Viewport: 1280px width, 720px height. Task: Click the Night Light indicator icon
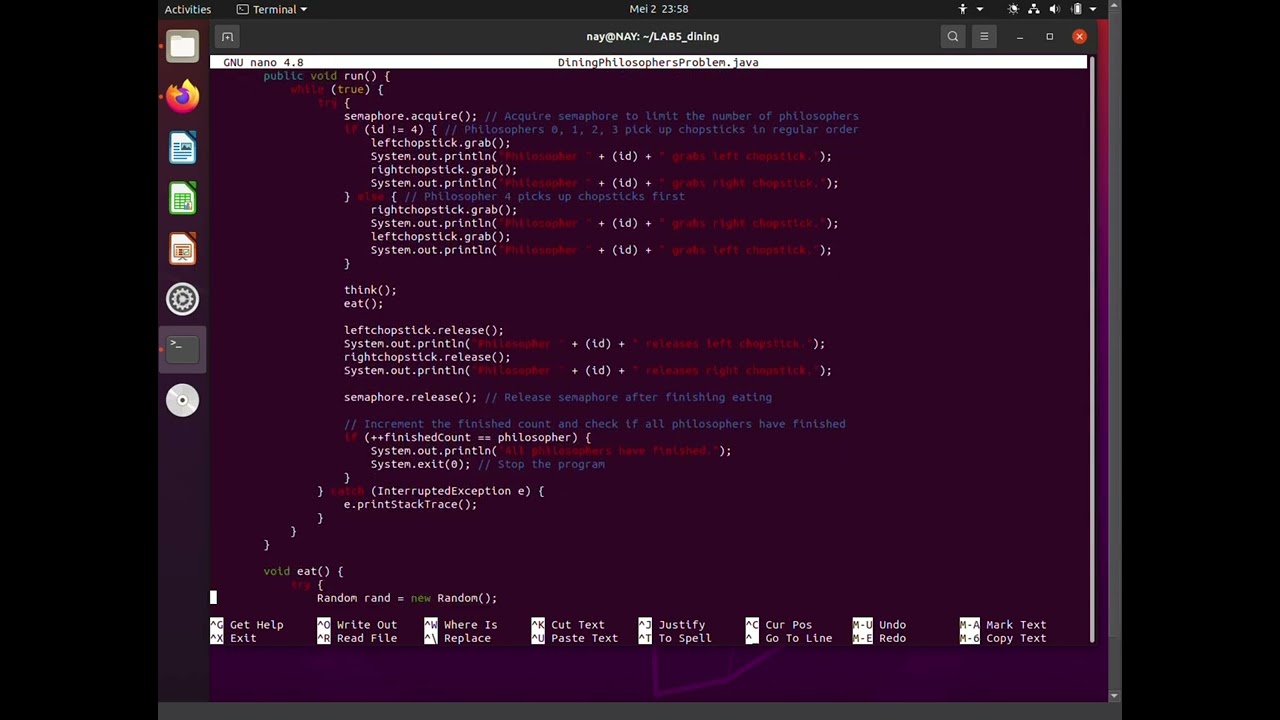(x=1013, y=9)
